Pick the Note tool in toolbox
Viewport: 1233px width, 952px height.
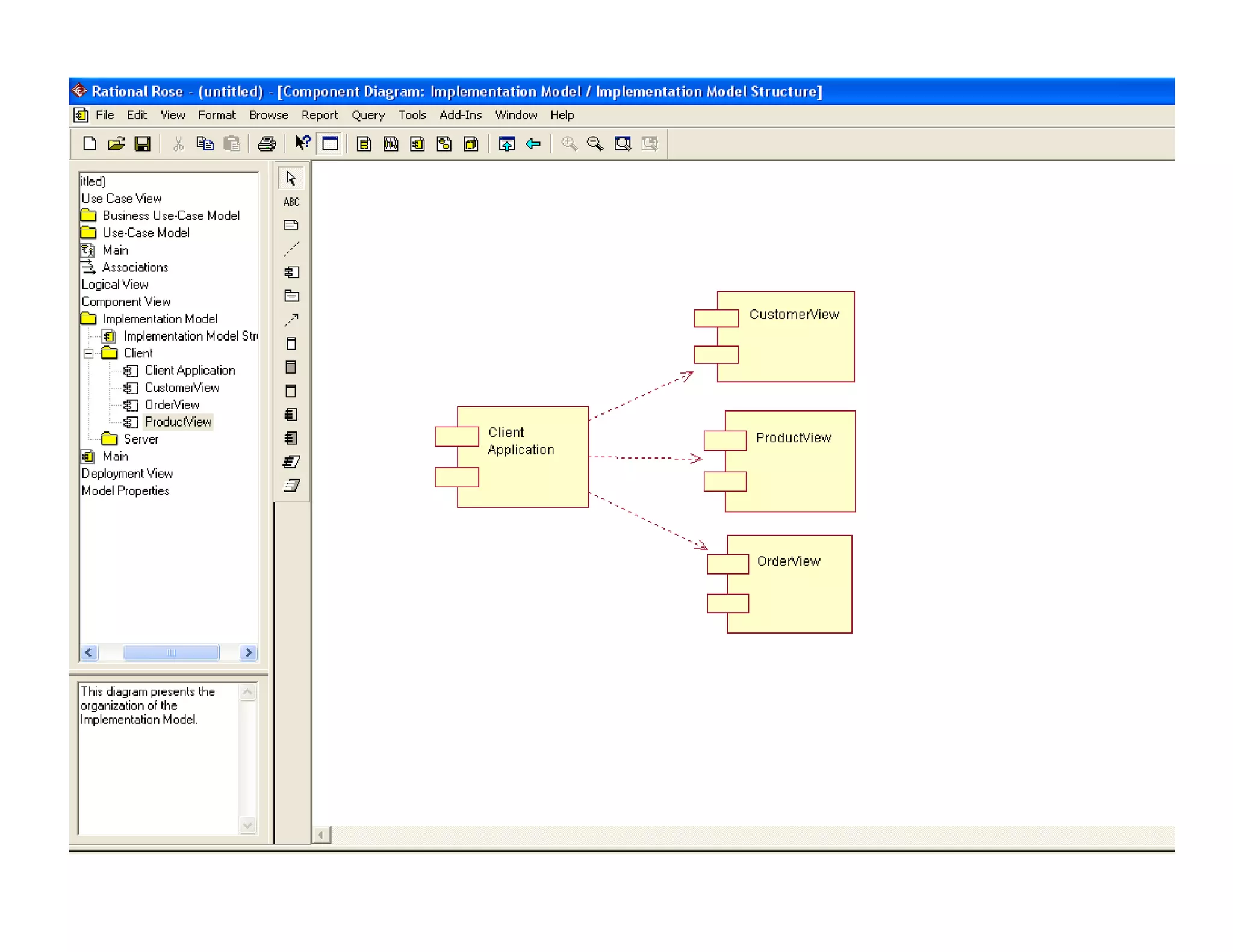[291, 226]
